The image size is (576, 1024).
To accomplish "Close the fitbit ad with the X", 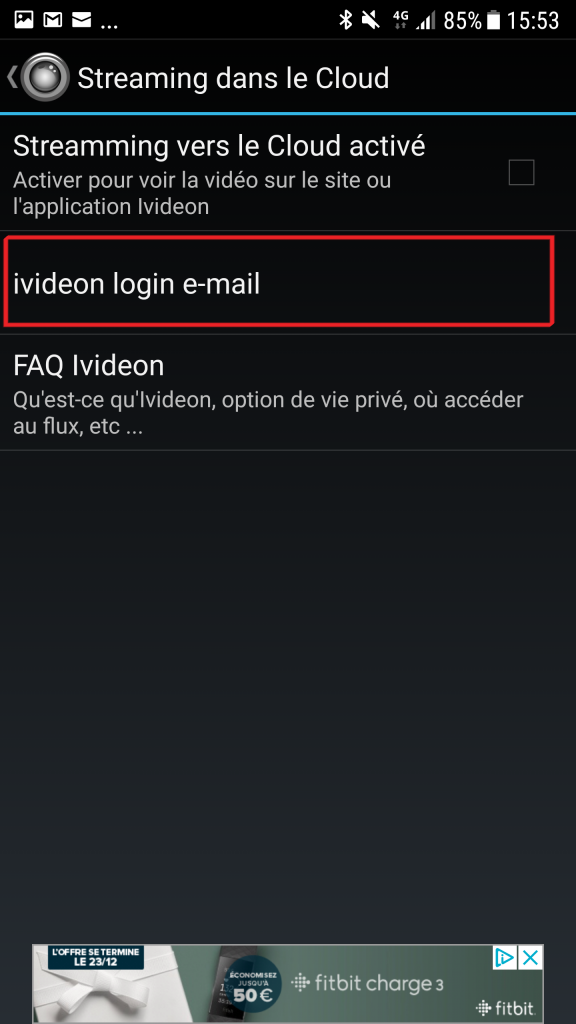I will click(x=531, y=958).
